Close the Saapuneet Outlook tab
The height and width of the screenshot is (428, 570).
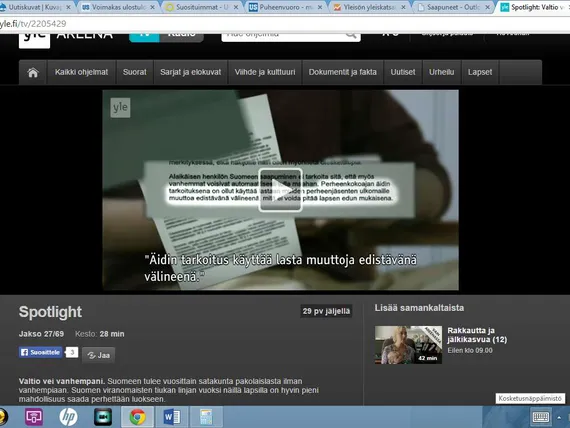(487, 7)
